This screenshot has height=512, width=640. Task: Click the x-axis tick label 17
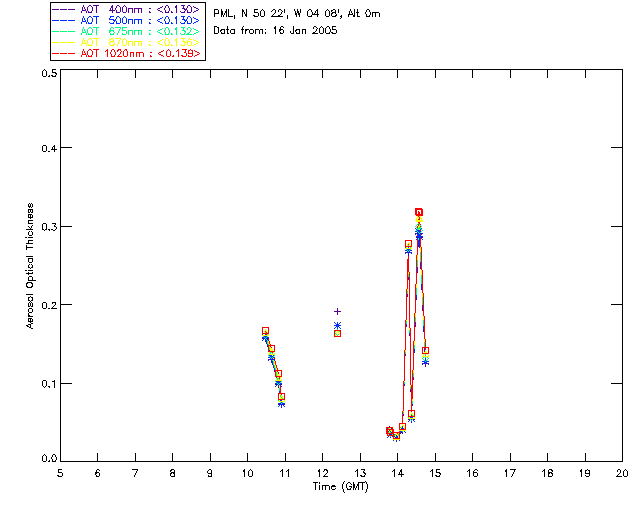(510, 473)
